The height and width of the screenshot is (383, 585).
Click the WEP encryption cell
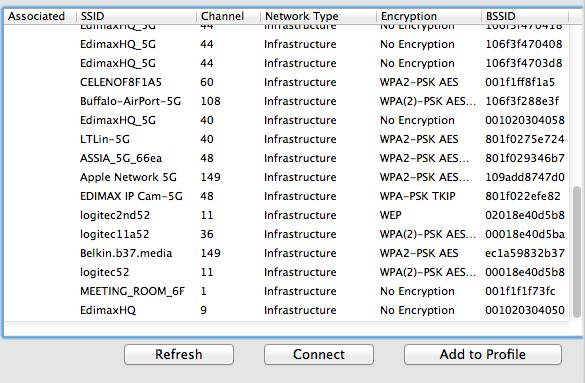[391, 215]
